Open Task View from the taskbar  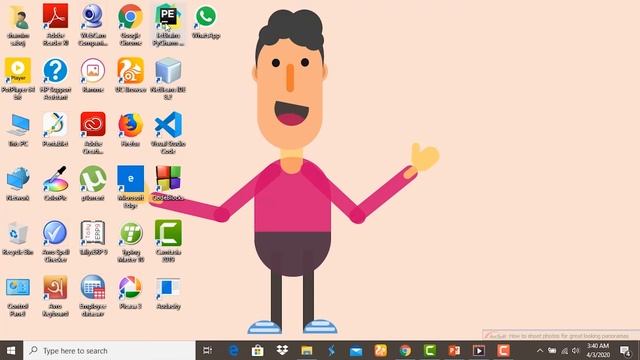(x=208, y=351)
